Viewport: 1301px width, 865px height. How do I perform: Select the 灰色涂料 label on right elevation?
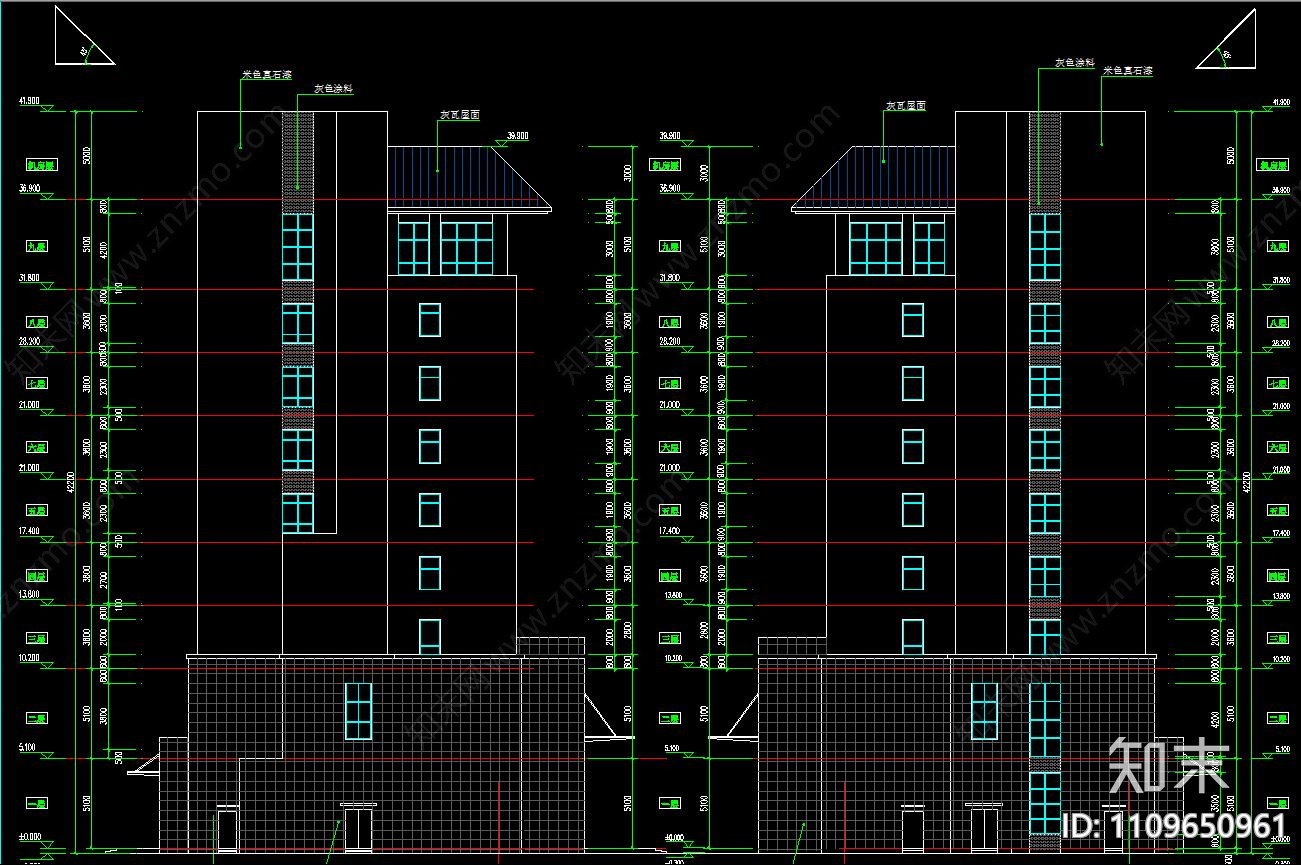pos(1075,62)
